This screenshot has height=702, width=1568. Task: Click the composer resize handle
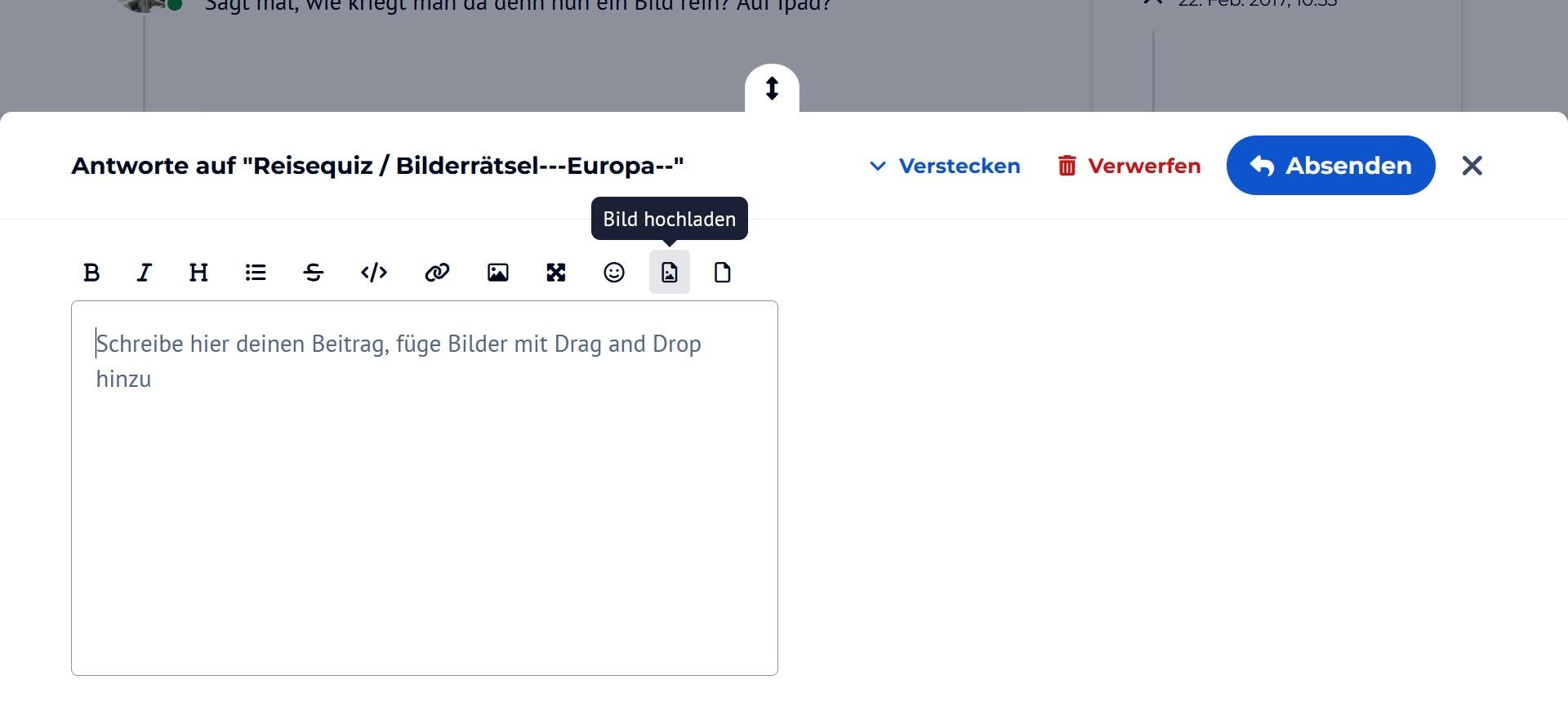tap(772, 88)
